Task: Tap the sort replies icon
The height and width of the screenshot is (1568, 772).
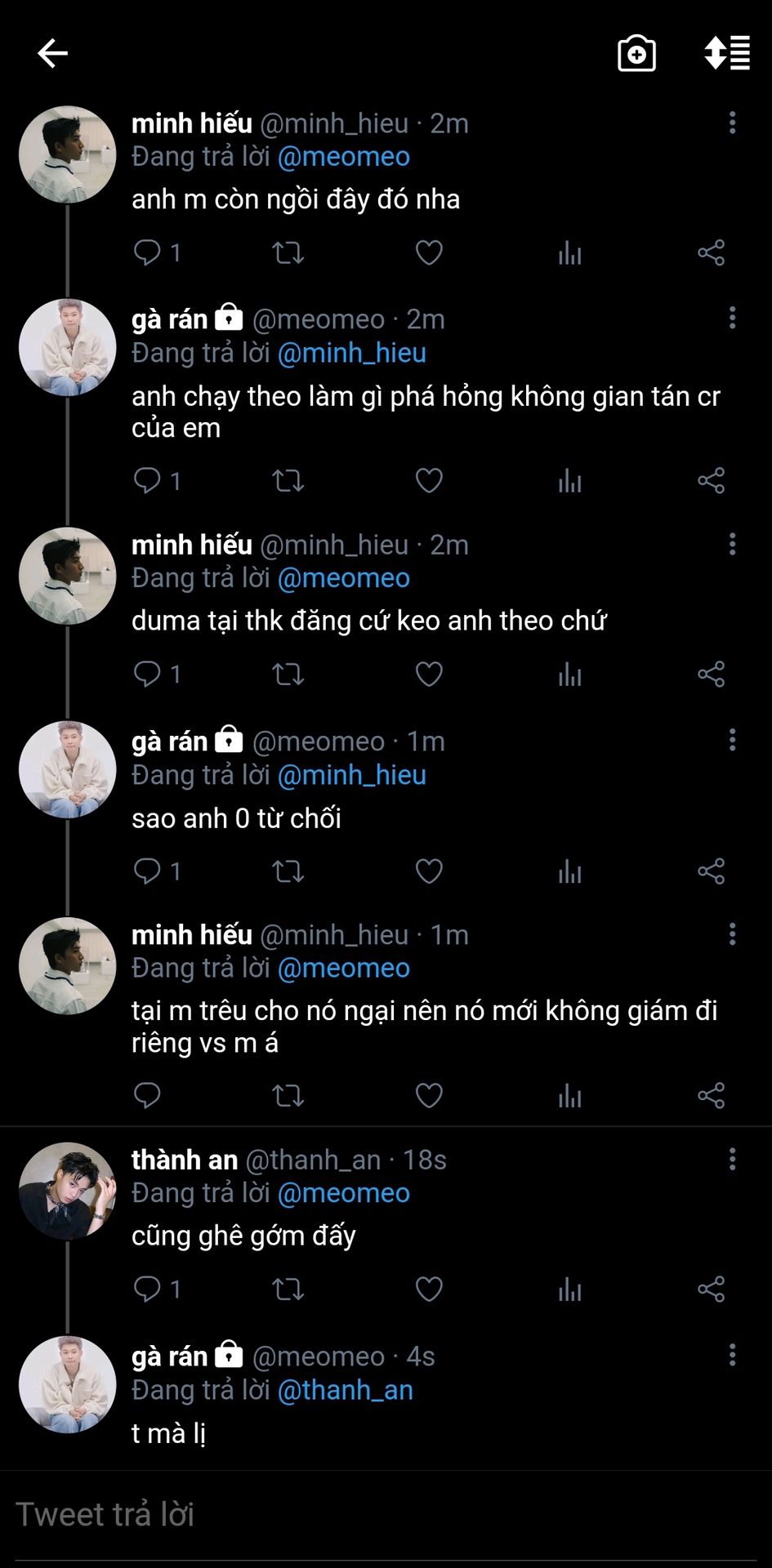Action: [727, 54]
